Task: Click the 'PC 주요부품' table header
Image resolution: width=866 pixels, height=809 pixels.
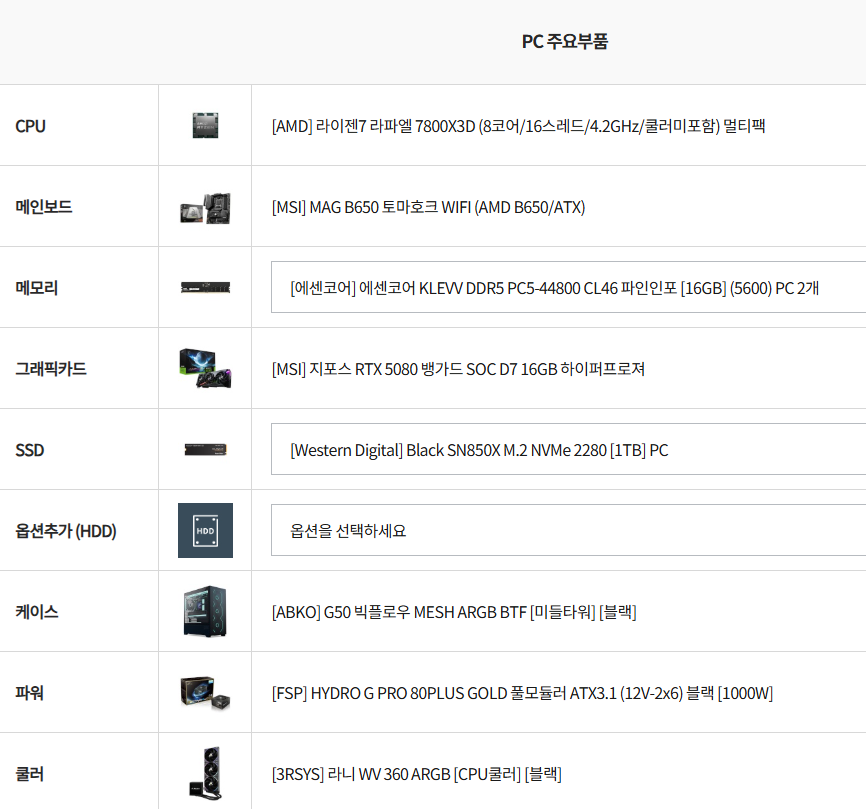Action: (564, 41)
